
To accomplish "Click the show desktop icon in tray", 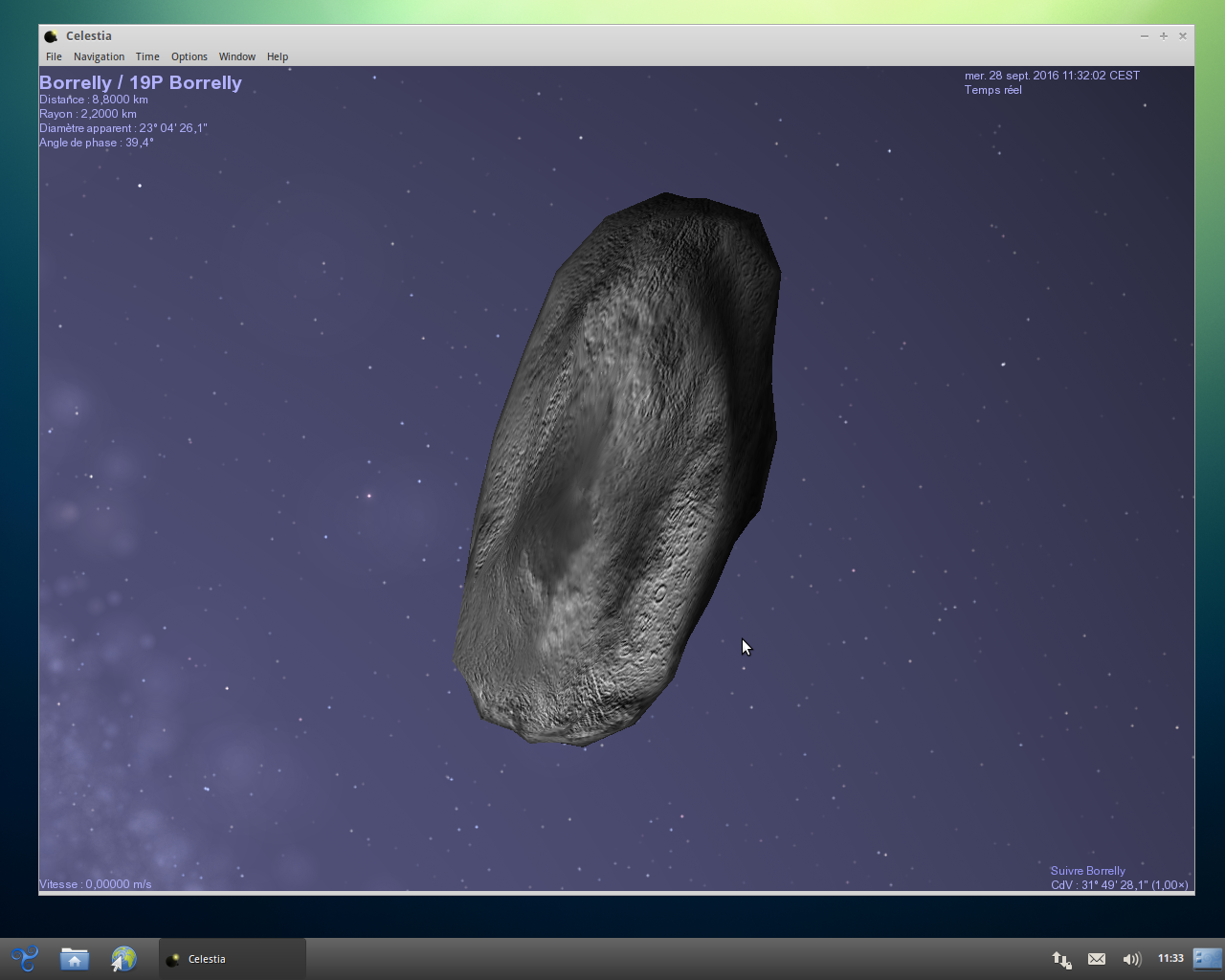I will coord(1208,958).
